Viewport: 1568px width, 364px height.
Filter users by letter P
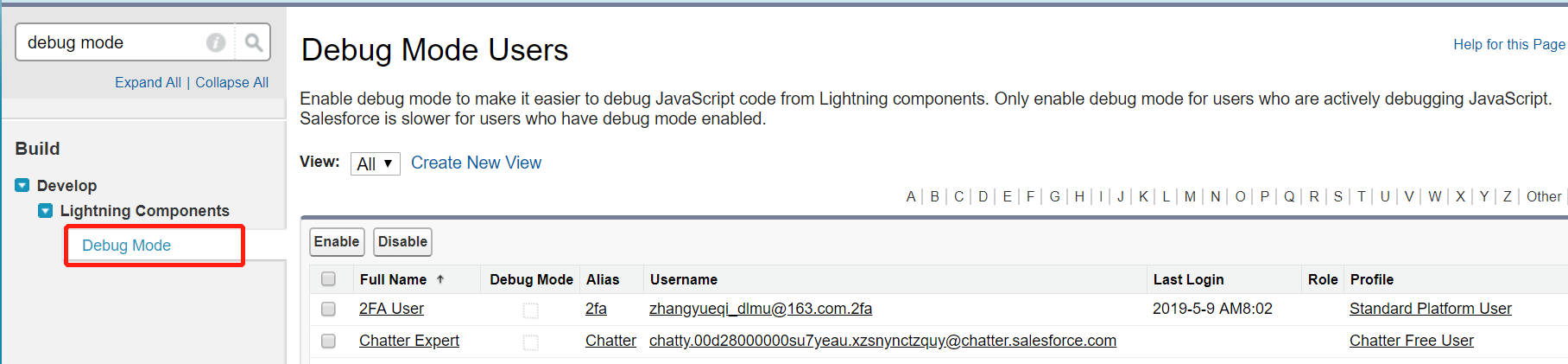pyautogui.click(x=1264, y=196)
